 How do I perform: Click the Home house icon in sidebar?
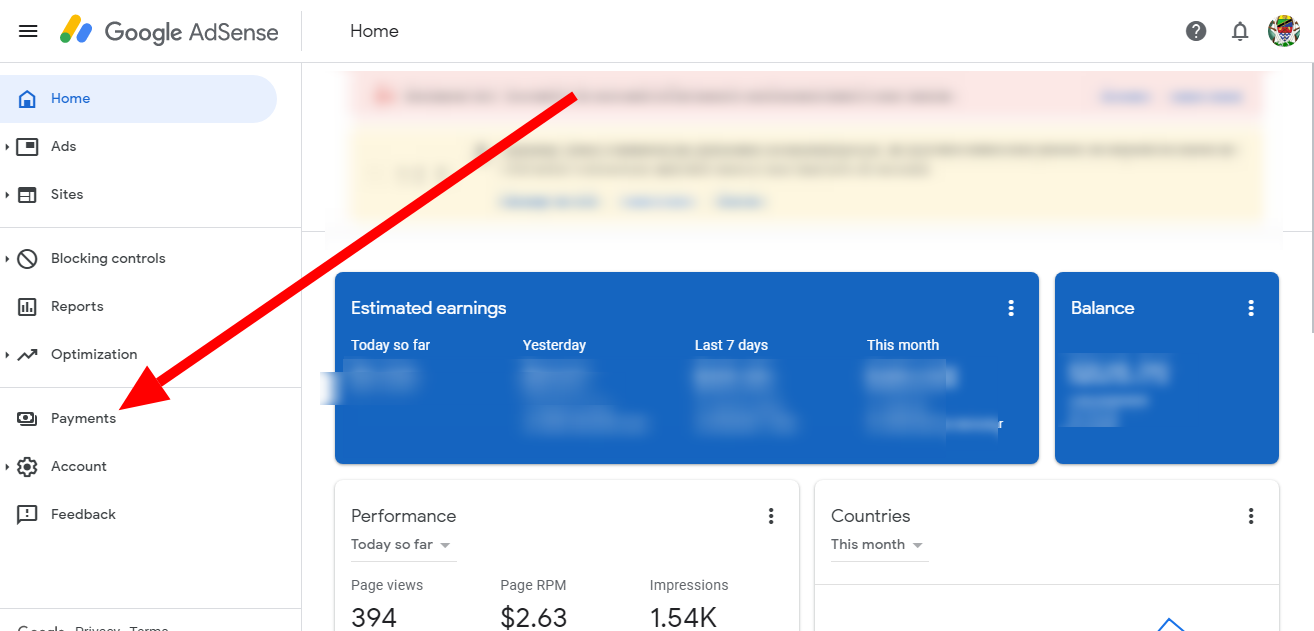(28, 99)
